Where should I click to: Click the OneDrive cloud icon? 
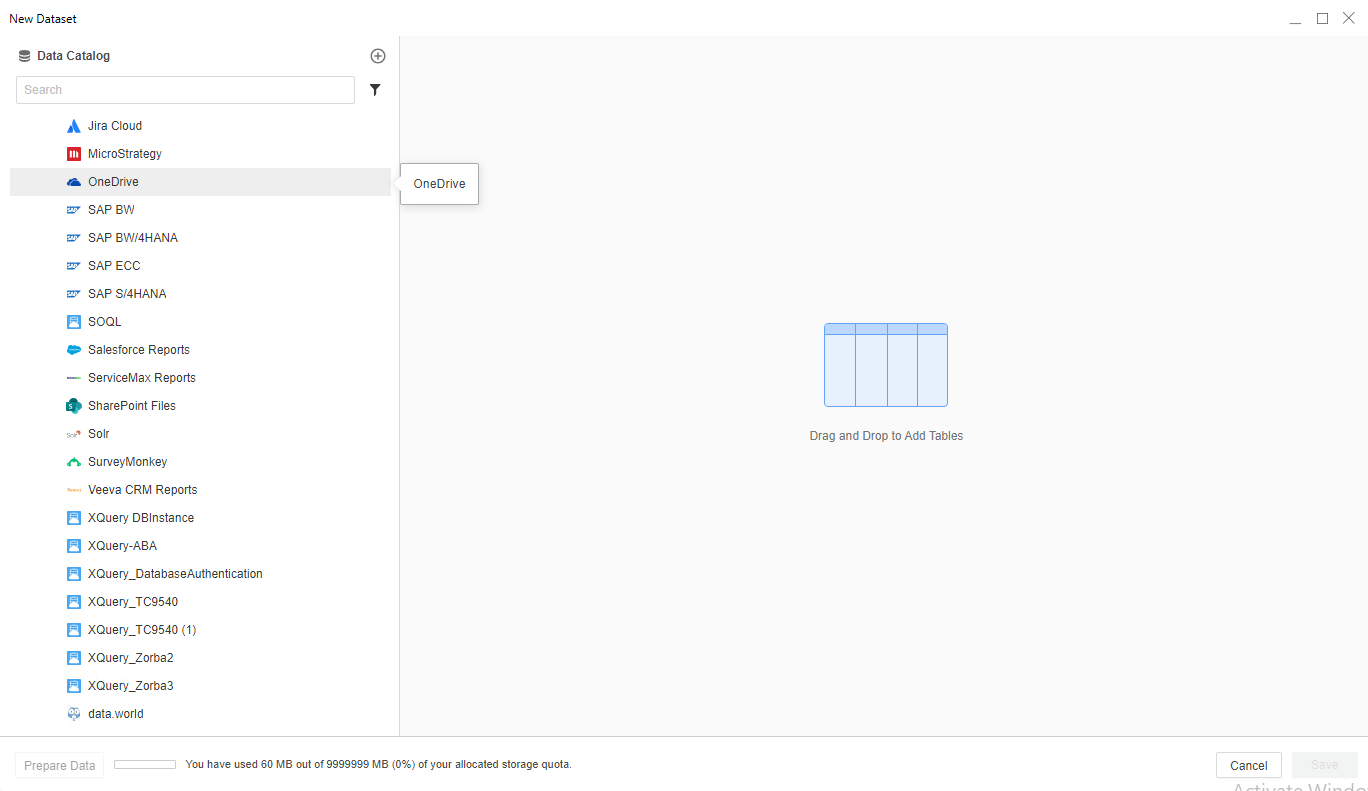tap(73, 182)
